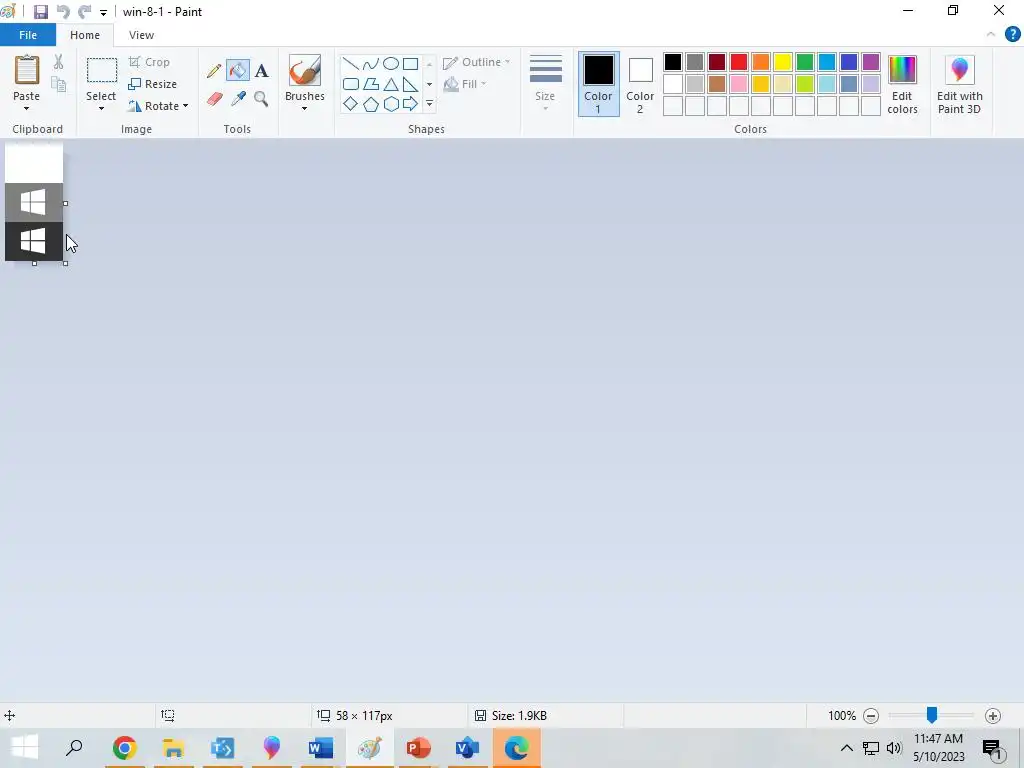The width and height of the screenshot is (1024, 768).
Task: Click the Paste clipboard icon
Action: [27, 70]
